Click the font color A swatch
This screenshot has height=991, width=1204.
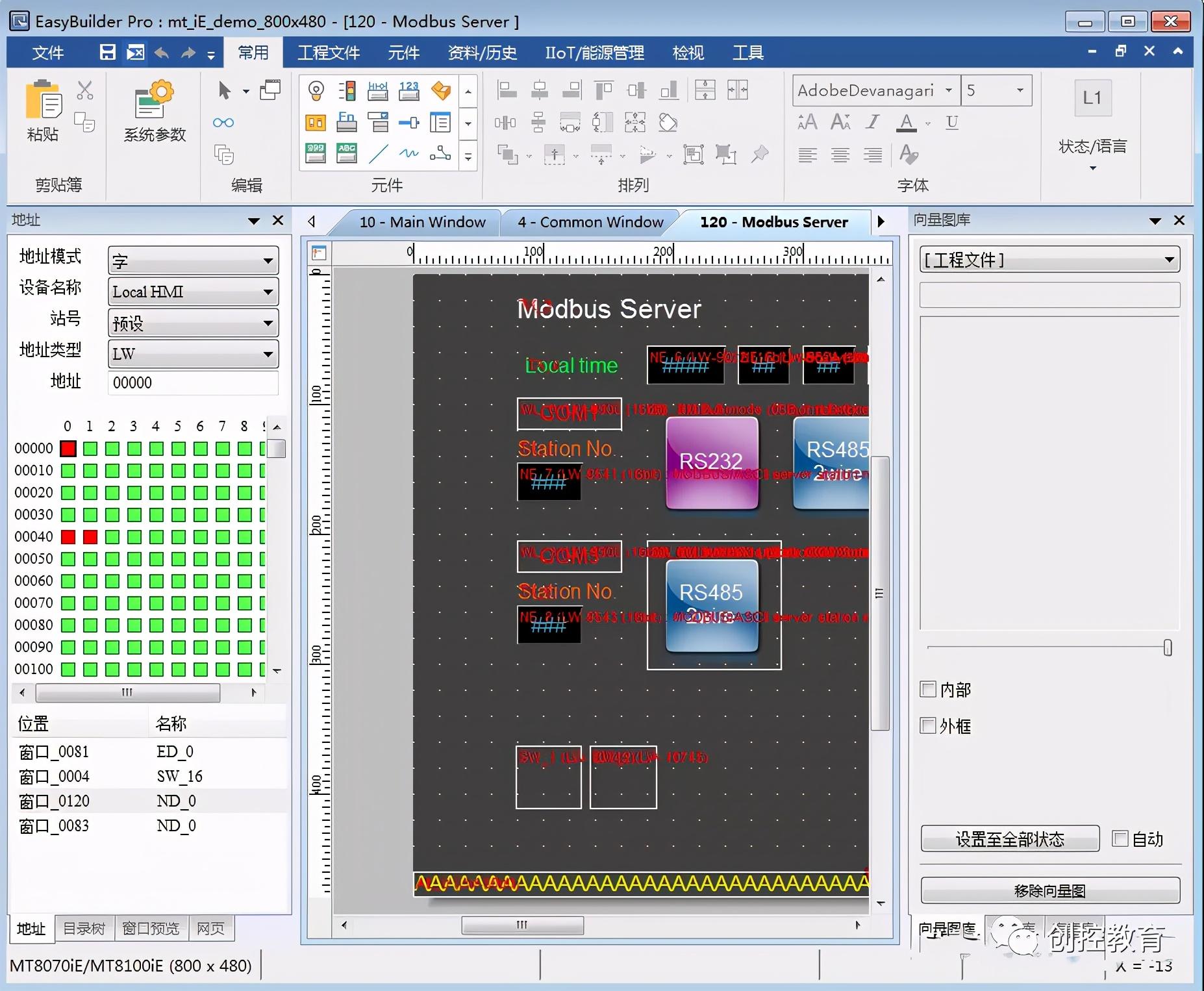tap(907, 122)
